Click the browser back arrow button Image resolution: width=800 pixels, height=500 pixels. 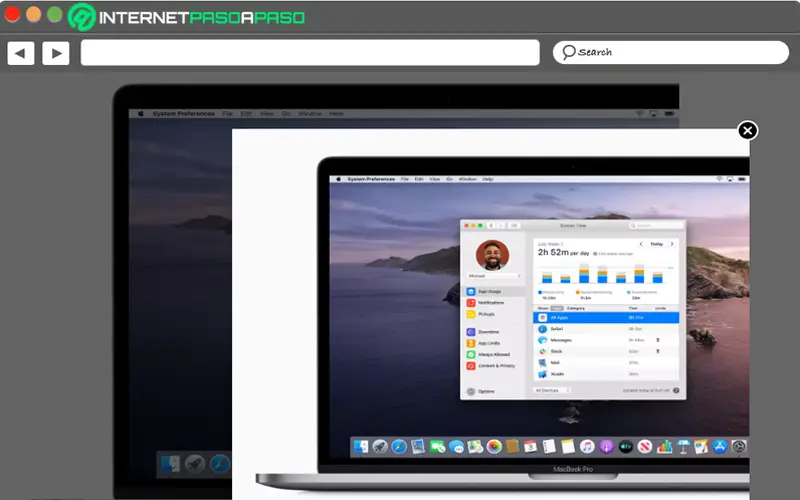point(20,53)
